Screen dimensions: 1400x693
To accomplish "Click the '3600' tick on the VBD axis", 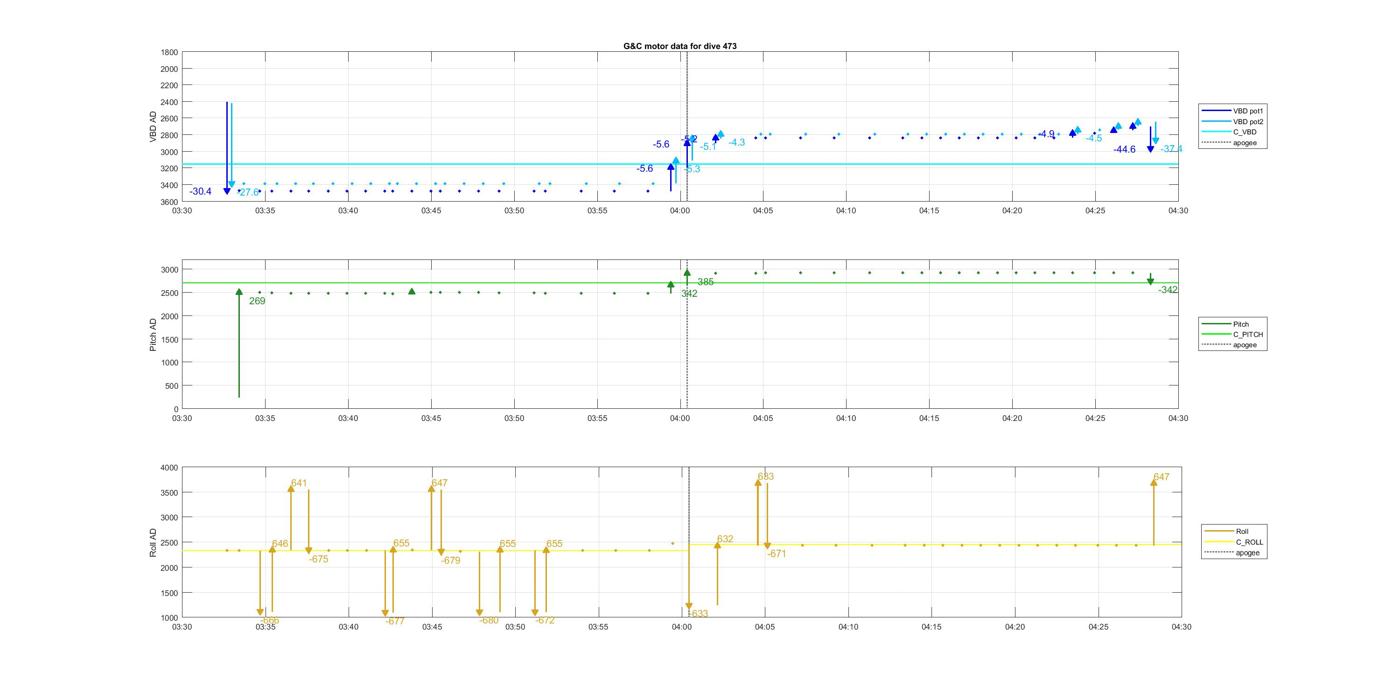I will pyautogui.click(x=169, y=202).
